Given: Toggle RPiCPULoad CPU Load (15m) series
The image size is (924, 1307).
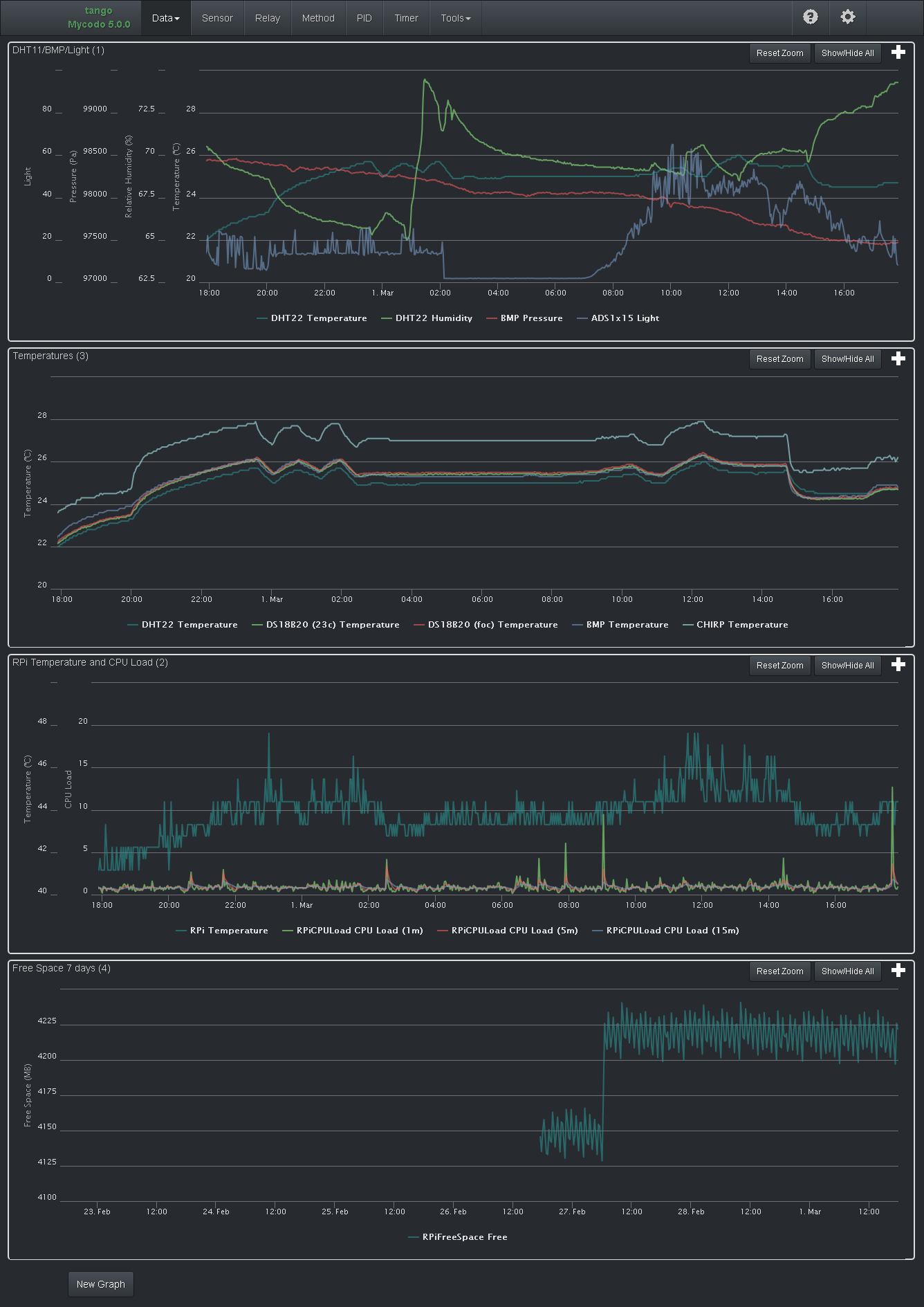Looking at the screenshot, I should point(666,931).
